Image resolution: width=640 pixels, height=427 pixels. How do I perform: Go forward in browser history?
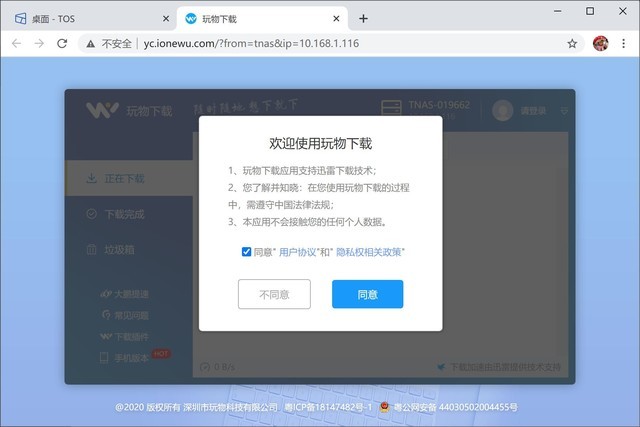[39, 43]
